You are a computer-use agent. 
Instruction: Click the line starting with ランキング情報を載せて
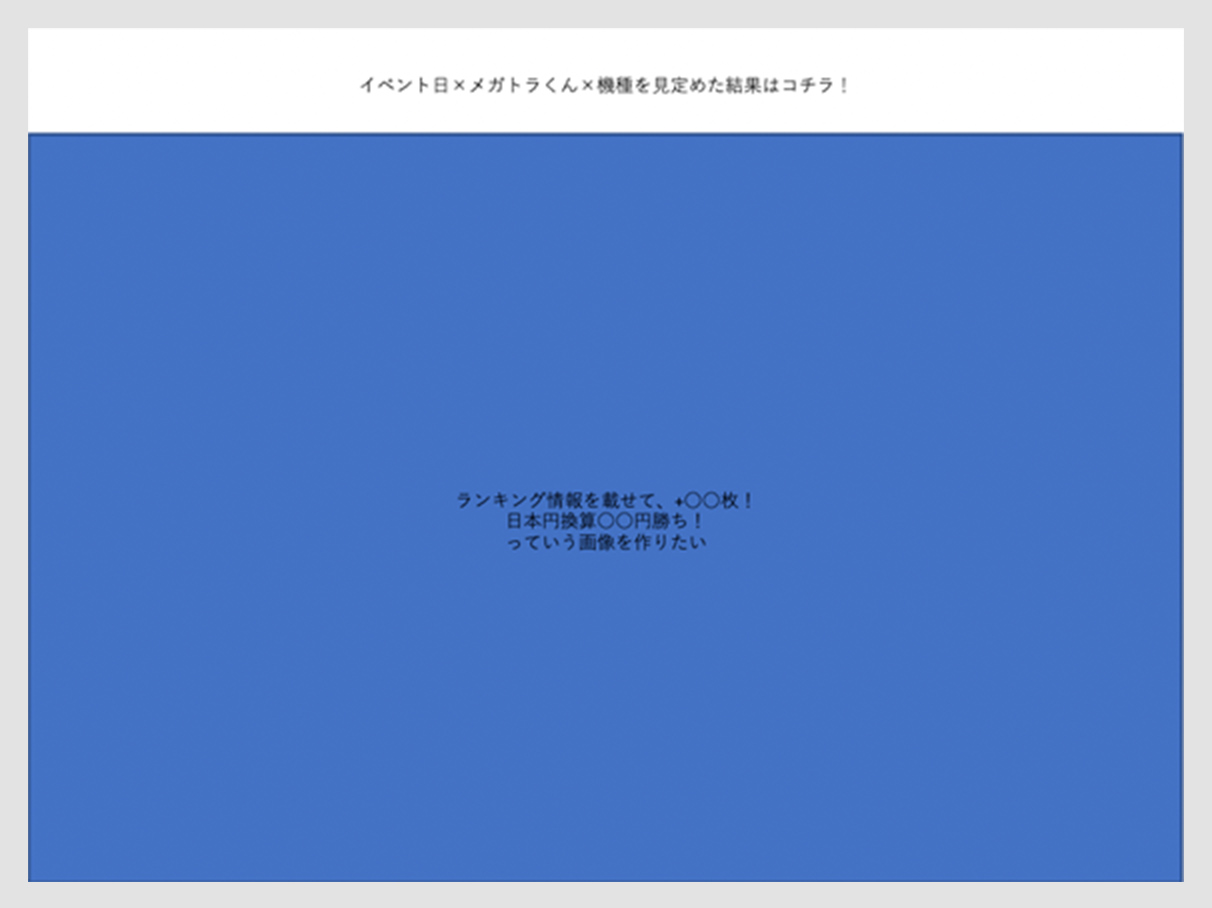click(x=604, y=500)
